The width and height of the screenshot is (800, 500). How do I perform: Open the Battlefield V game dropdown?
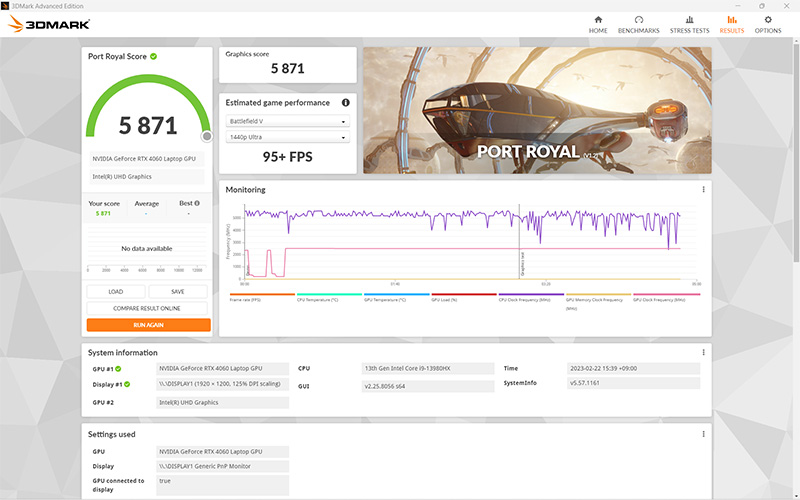[x=288, y=121]
